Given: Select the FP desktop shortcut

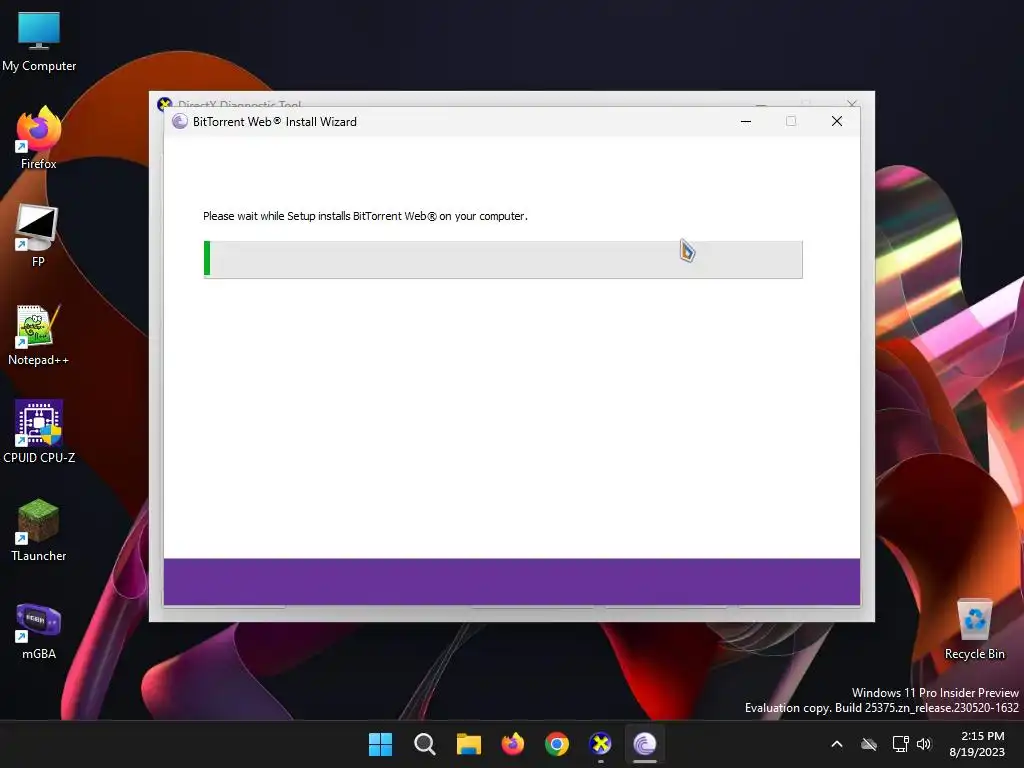Looking at the screenshot, I should (x=38, y=235).
